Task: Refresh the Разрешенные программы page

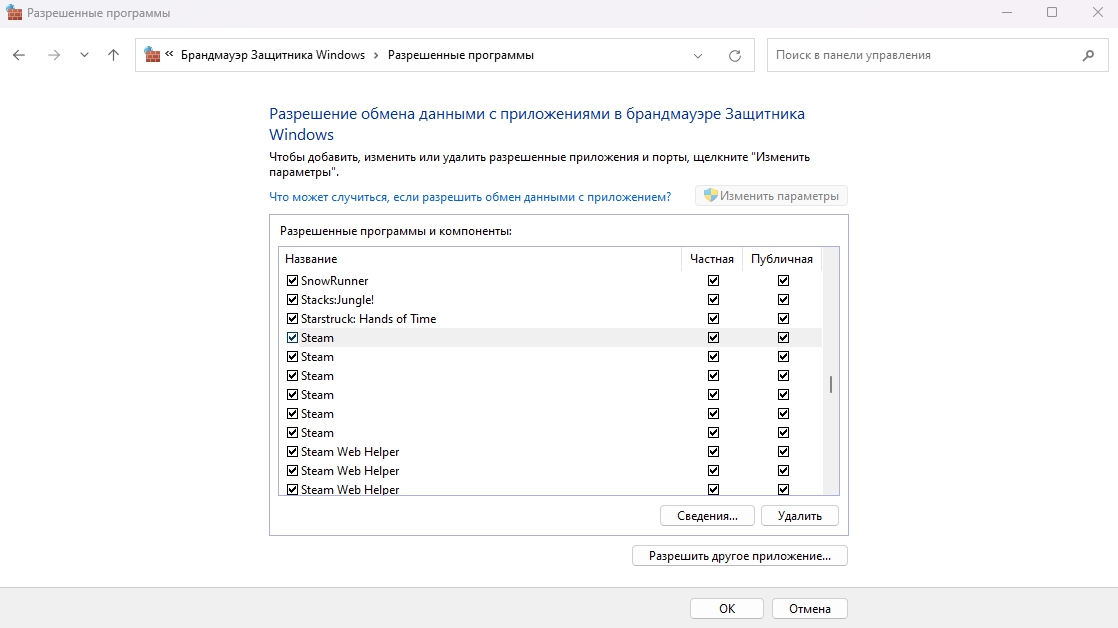Action: point(734,56)
